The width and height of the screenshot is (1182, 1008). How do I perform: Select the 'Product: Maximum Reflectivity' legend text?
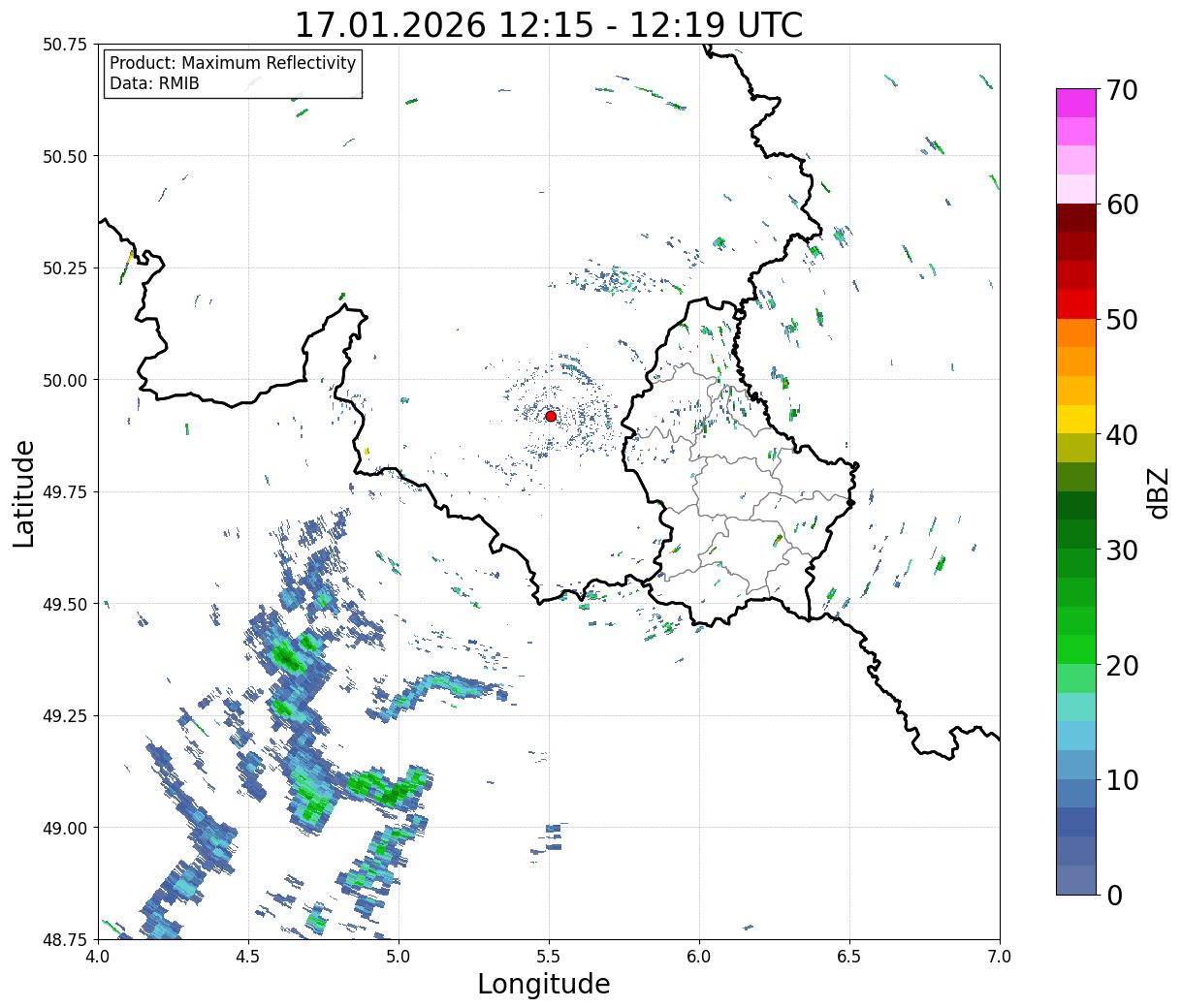pyautogui.click(x=233, y=63)
